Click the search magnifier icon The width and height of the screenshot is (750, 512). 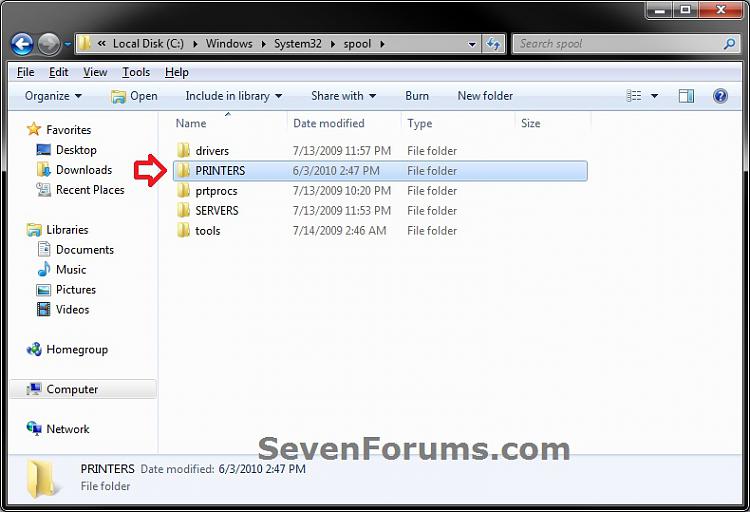(x=729, y=44)
